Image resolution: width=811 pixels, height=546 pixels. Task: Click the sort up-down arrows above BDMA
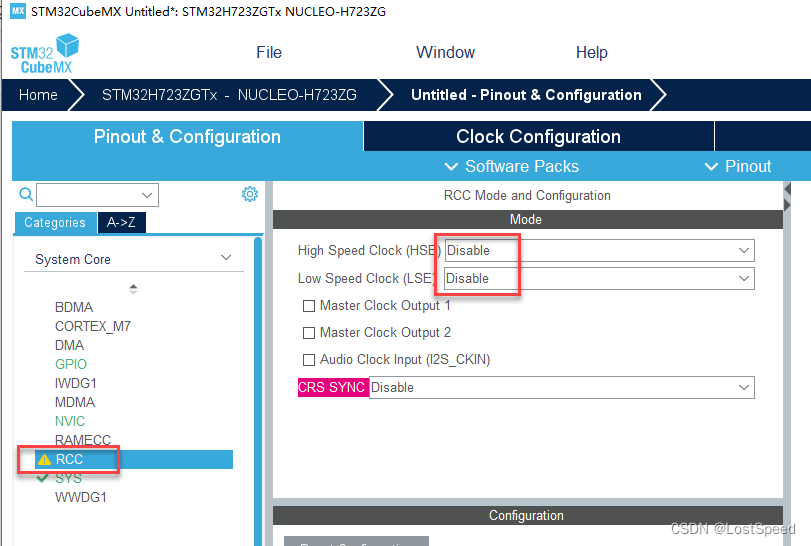[x=133, y=289]
